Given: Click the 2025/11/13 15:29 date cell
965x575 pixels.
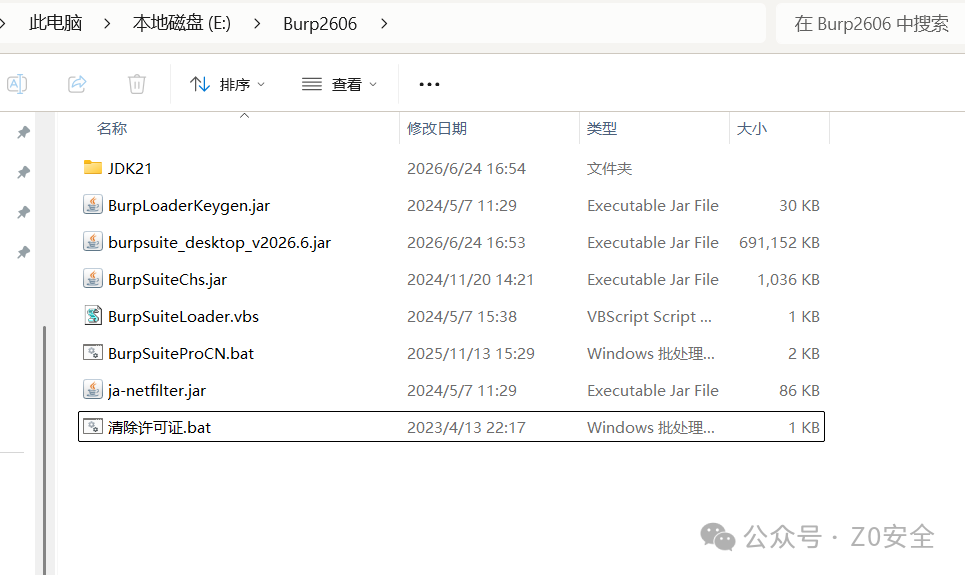Looking at the screenshot, I should tap(471, 353).
